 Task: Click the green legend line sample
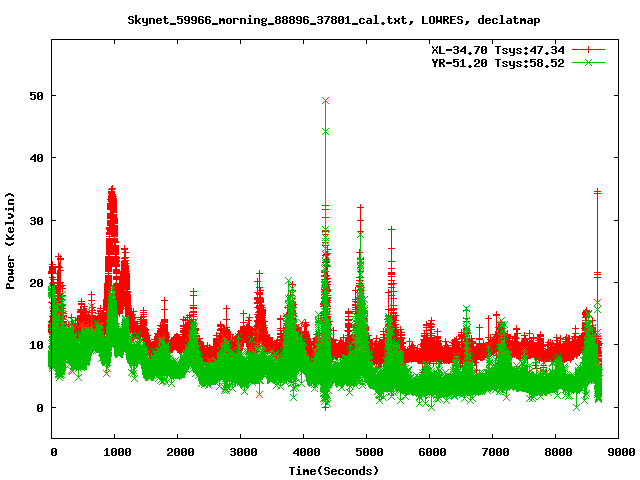588,62
